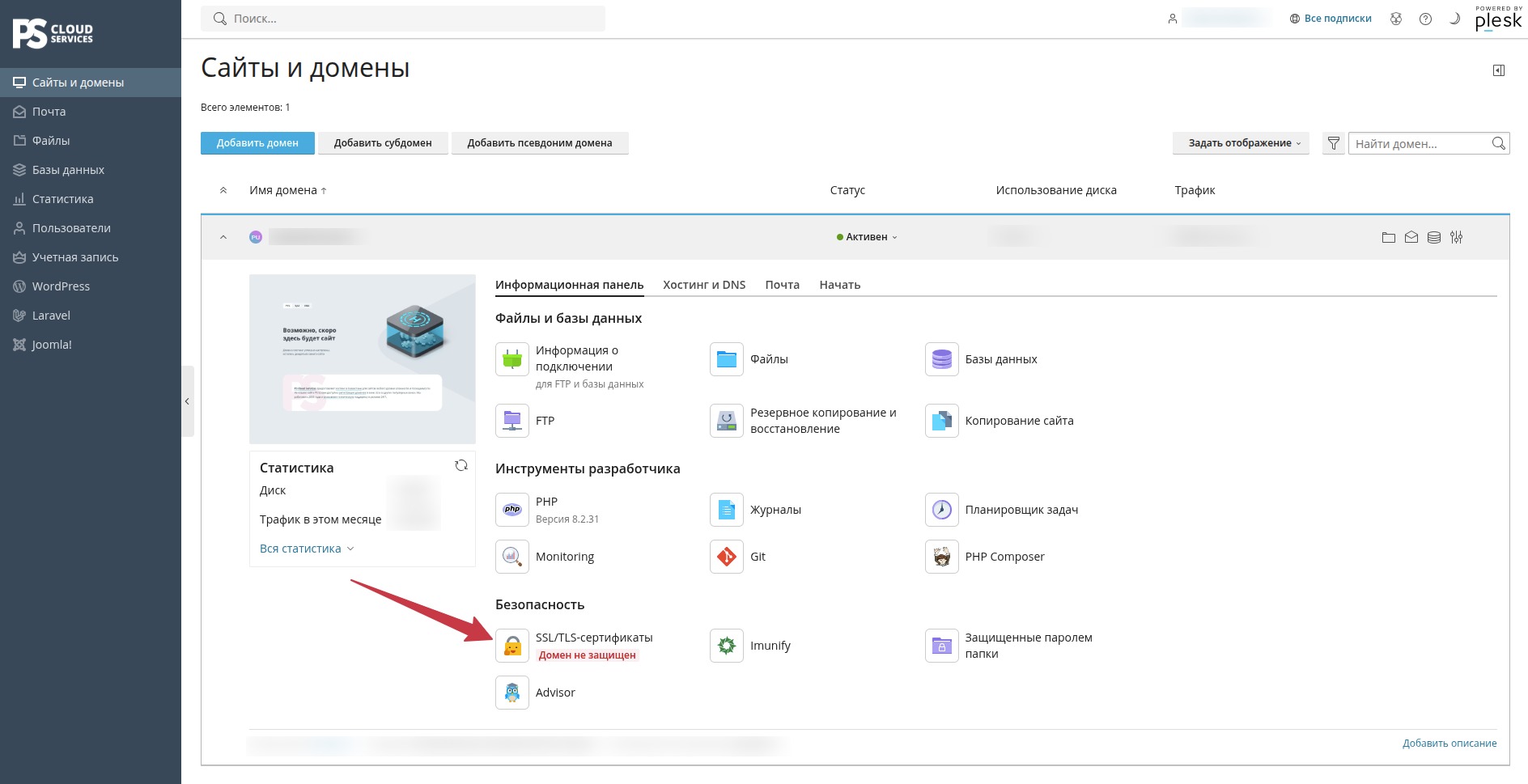1528x784 pixels.
Task: Toggle the right side panel icon
Action: [1499, 70]
